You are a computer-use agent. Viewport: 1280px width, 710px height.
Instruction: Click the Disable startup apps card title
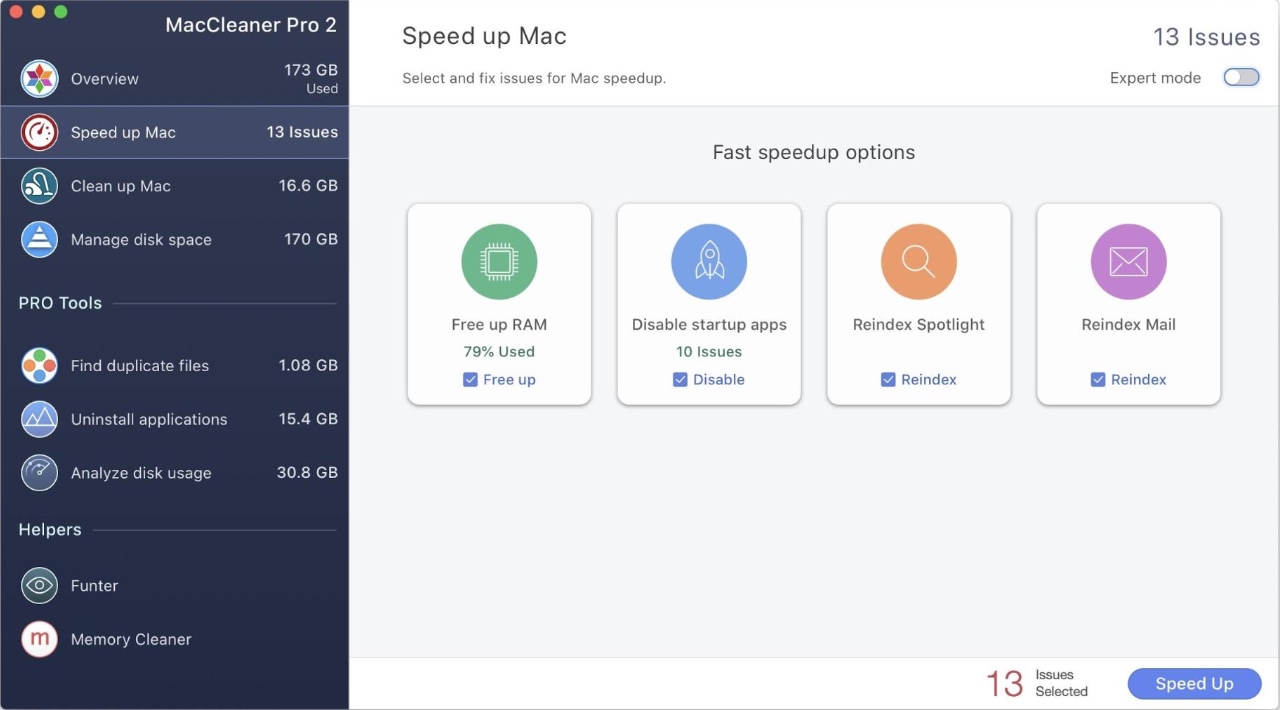(709, 325)
